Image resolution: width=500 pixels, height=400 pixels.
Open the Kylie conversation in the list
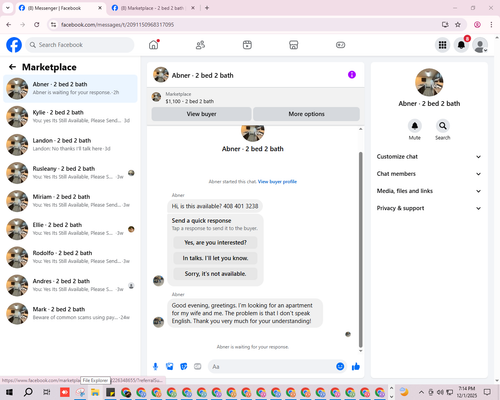point(70,117)
